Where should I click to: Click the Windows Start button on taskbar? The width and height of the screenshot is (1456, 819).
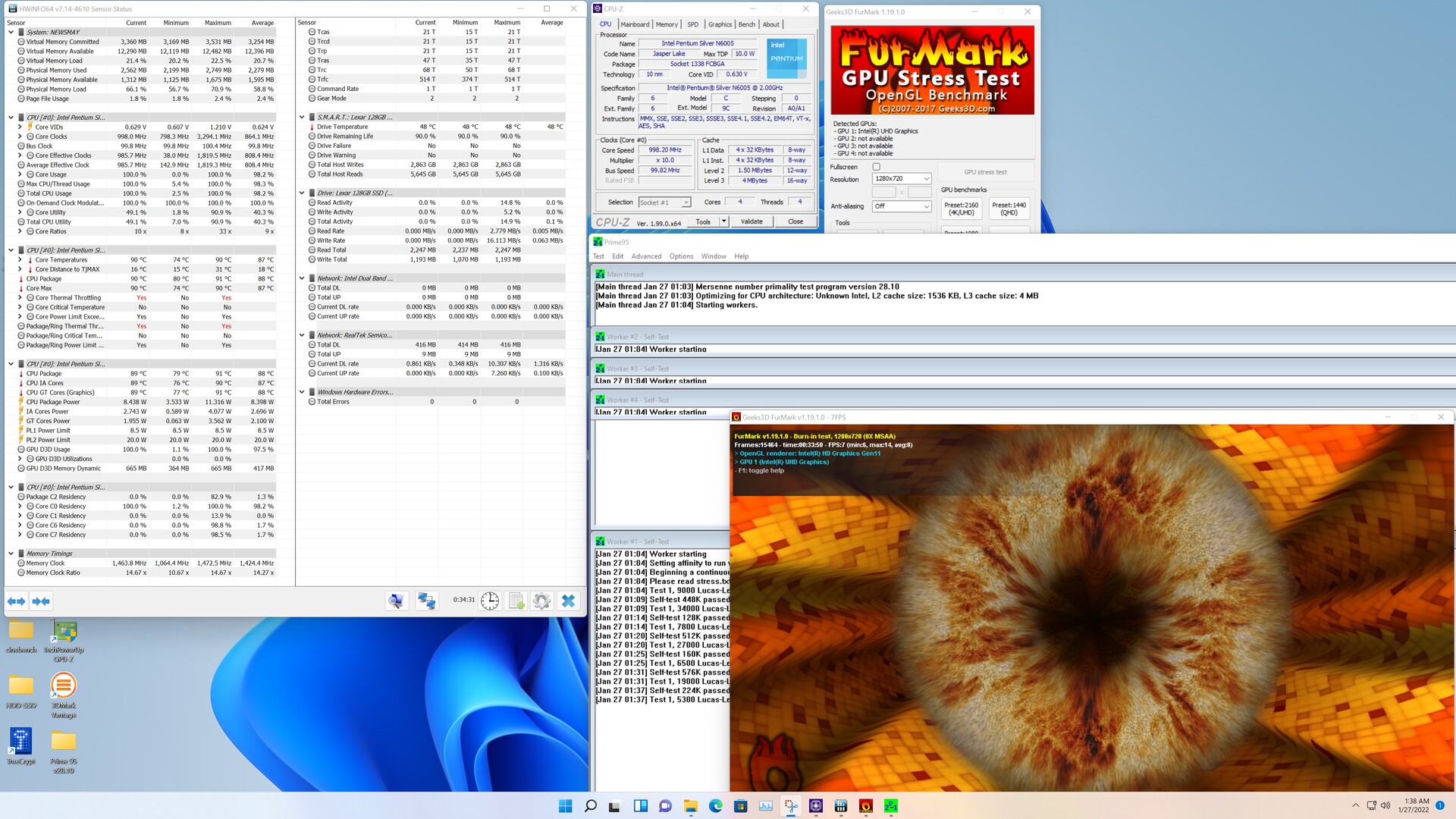pyautogui.click(x=565, y=806)
